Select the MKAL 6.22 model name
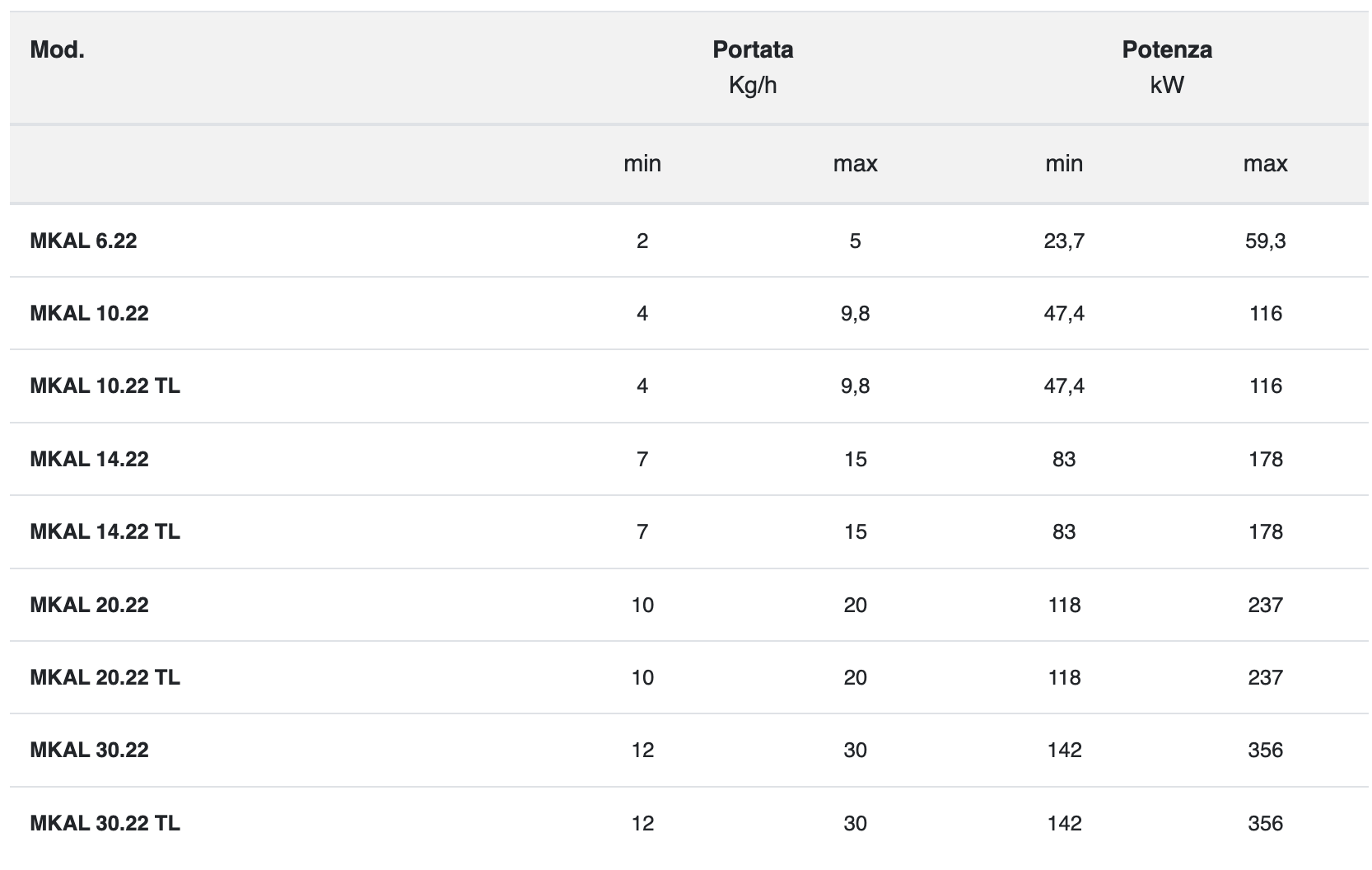1372x870 pixels. (83, 241)
